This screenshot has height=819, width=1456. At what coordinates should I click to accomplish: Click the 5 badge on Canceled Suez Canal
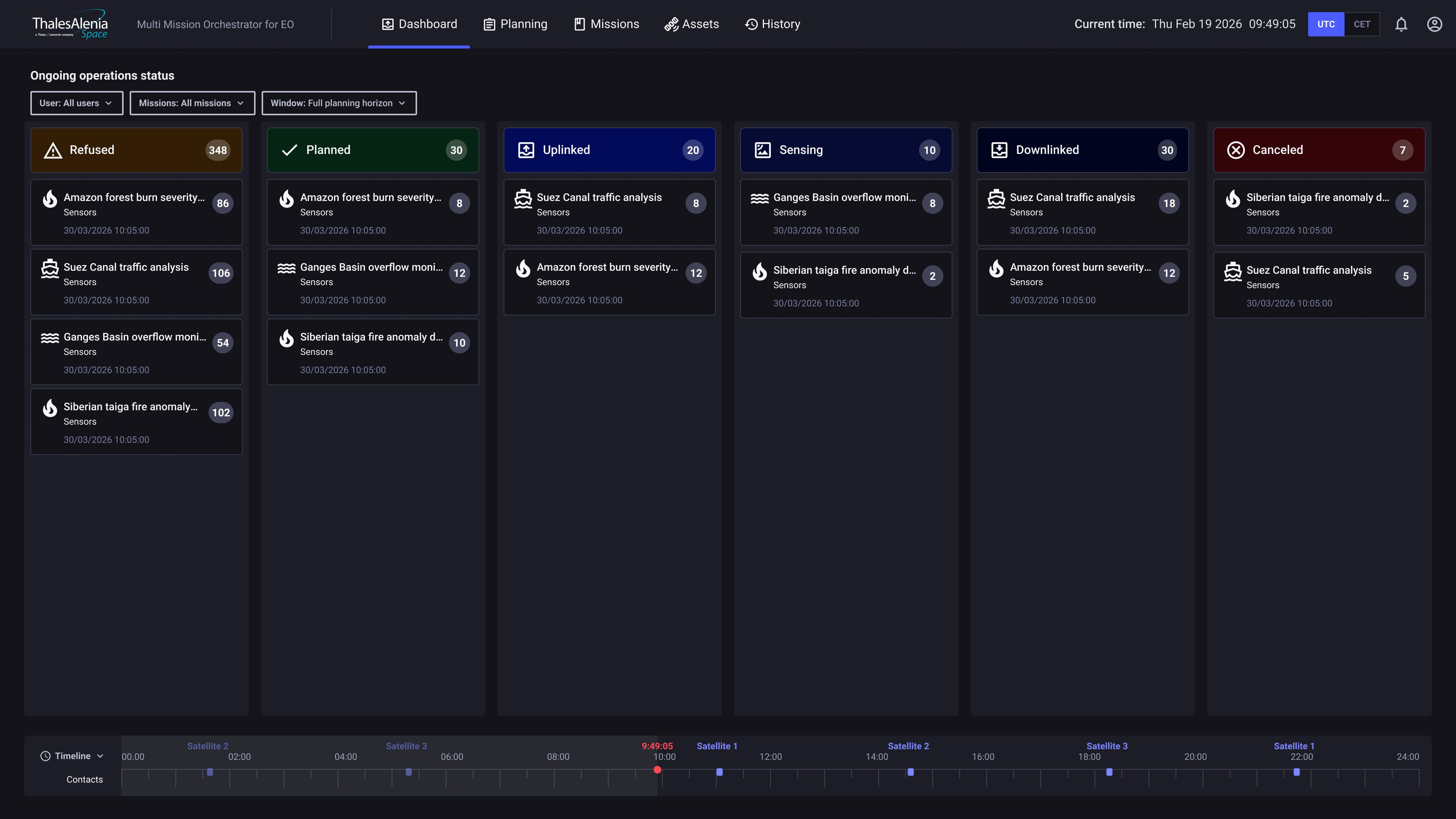tap(1406, 276)
